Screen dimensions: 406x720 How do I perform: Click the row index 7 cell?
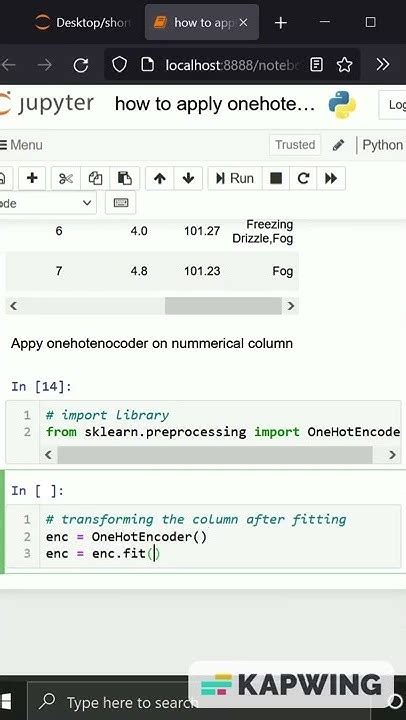tap(59, 271)
